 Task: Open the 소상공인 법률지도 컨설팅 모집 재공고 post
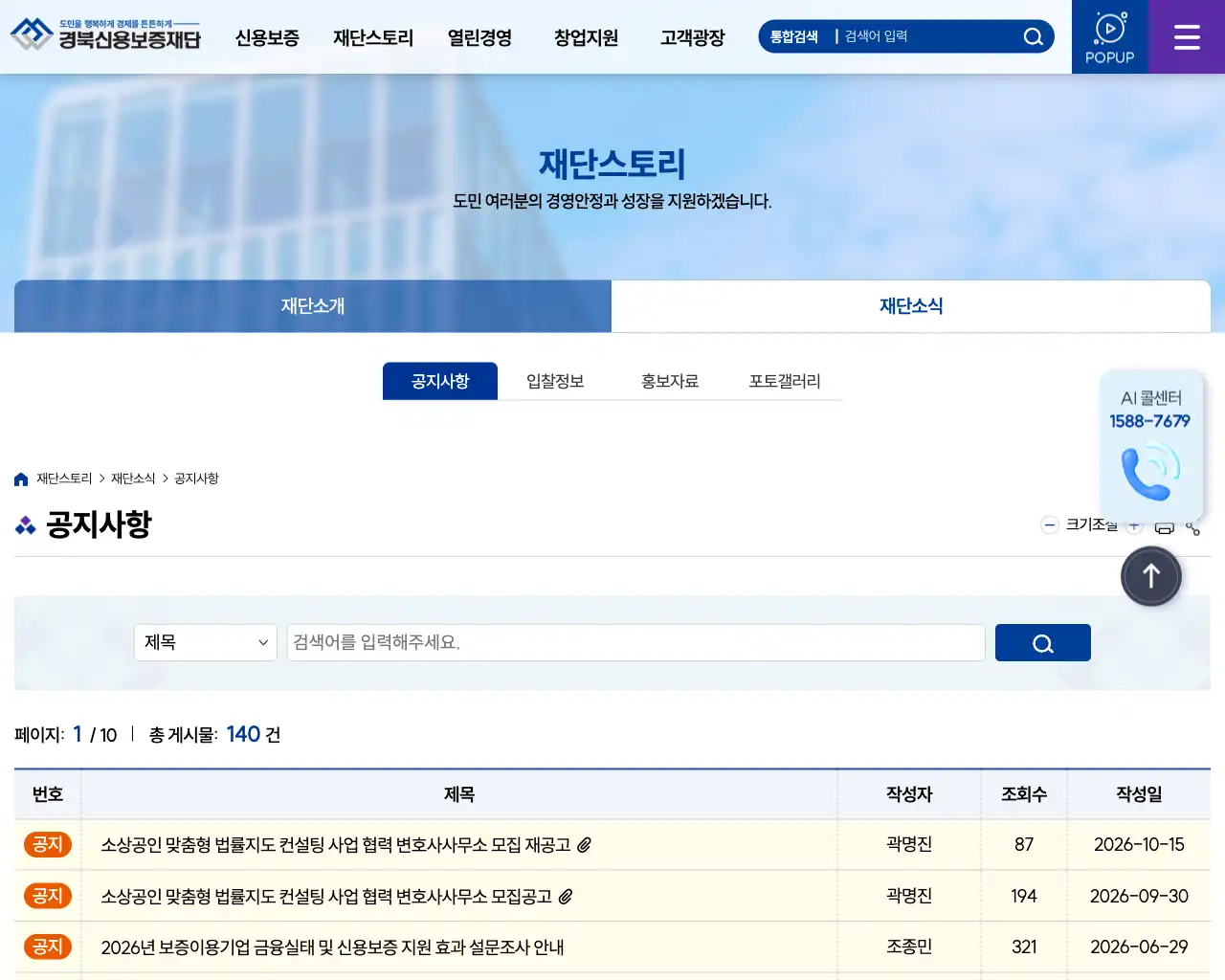(x=336, y=845)
